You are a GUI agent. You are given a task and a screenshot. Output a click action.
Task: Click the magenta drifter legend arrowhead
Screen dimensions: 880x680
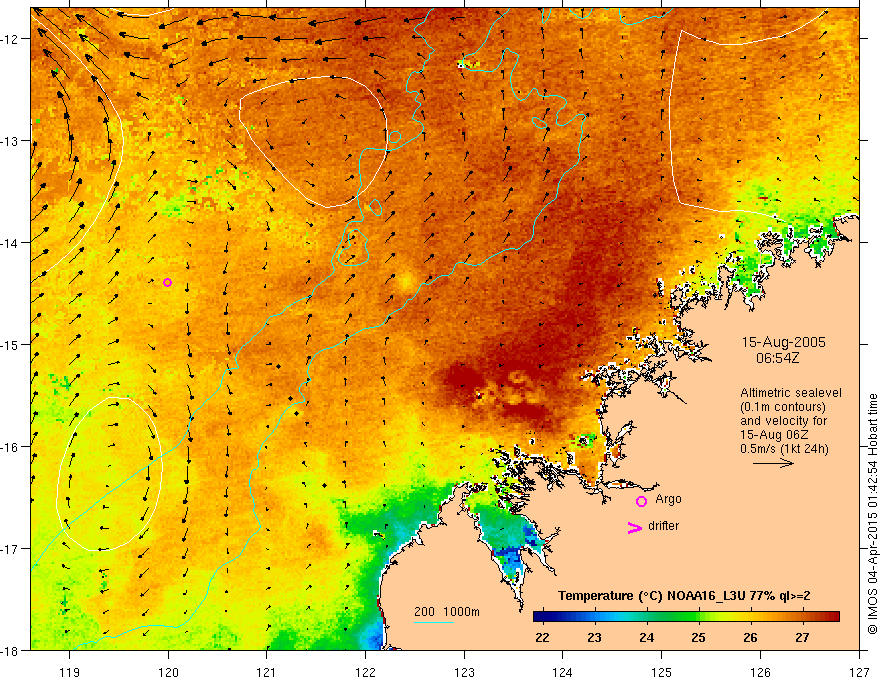tap(634, 527)
